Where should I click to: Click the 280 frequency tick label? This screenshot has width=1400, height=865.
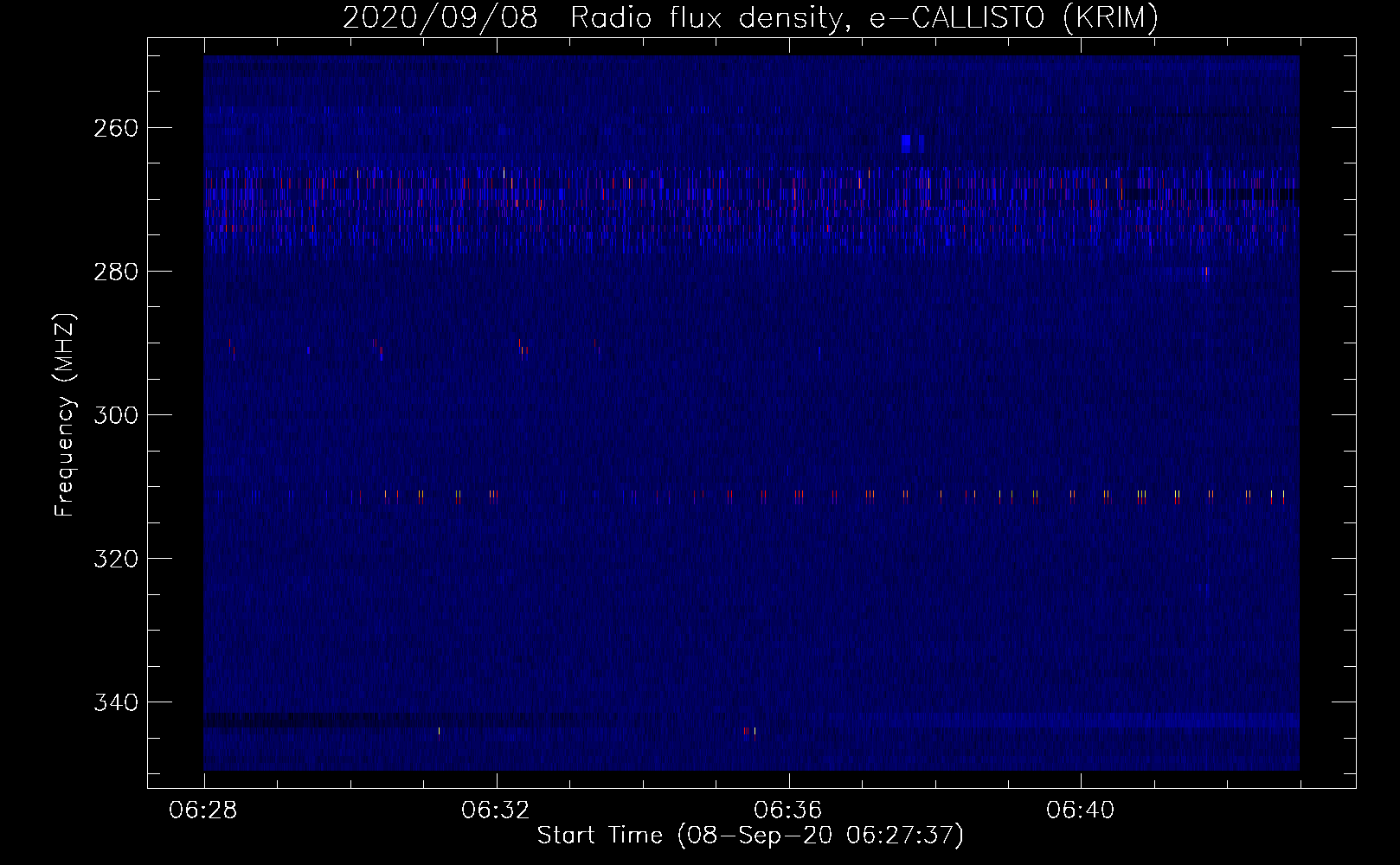click(115, 272)
